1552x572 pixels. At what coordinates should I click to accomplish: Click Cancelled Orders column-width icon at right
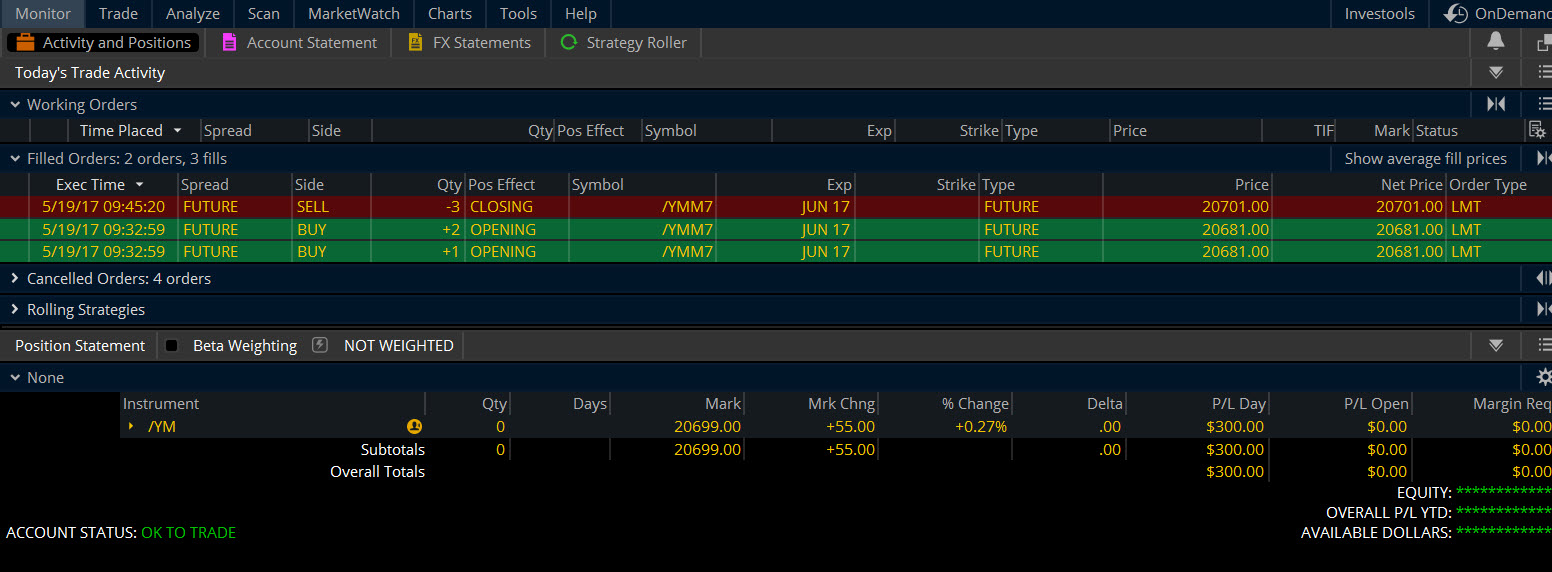point(1544,278)
